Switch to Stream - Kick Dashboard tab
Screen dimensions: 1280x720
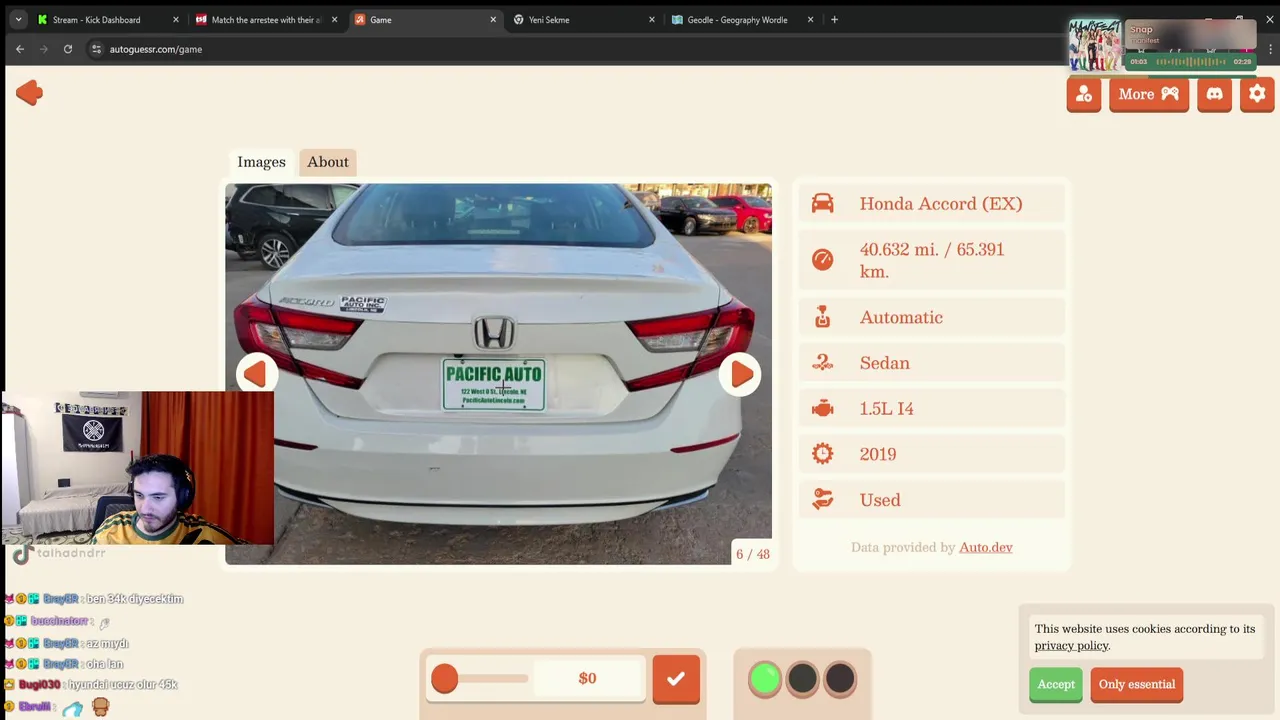(x=96, y=19)
